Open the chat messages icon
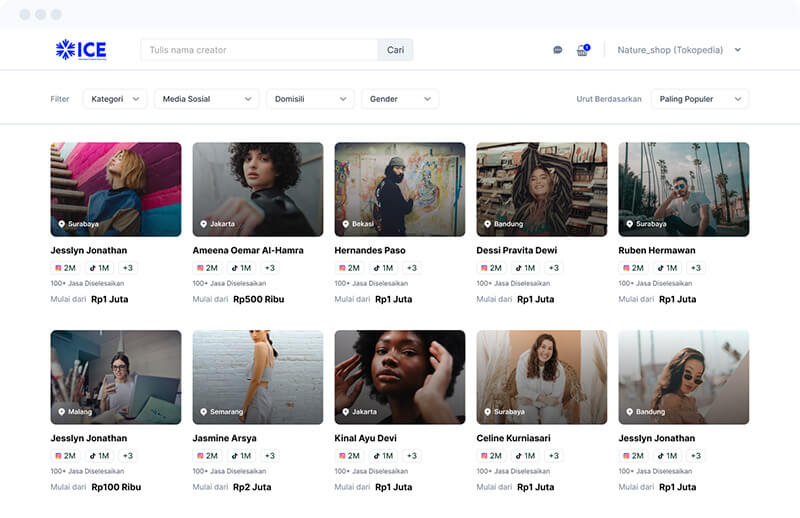The height and width of the screenshot is (518, 800). pos(557,50)
